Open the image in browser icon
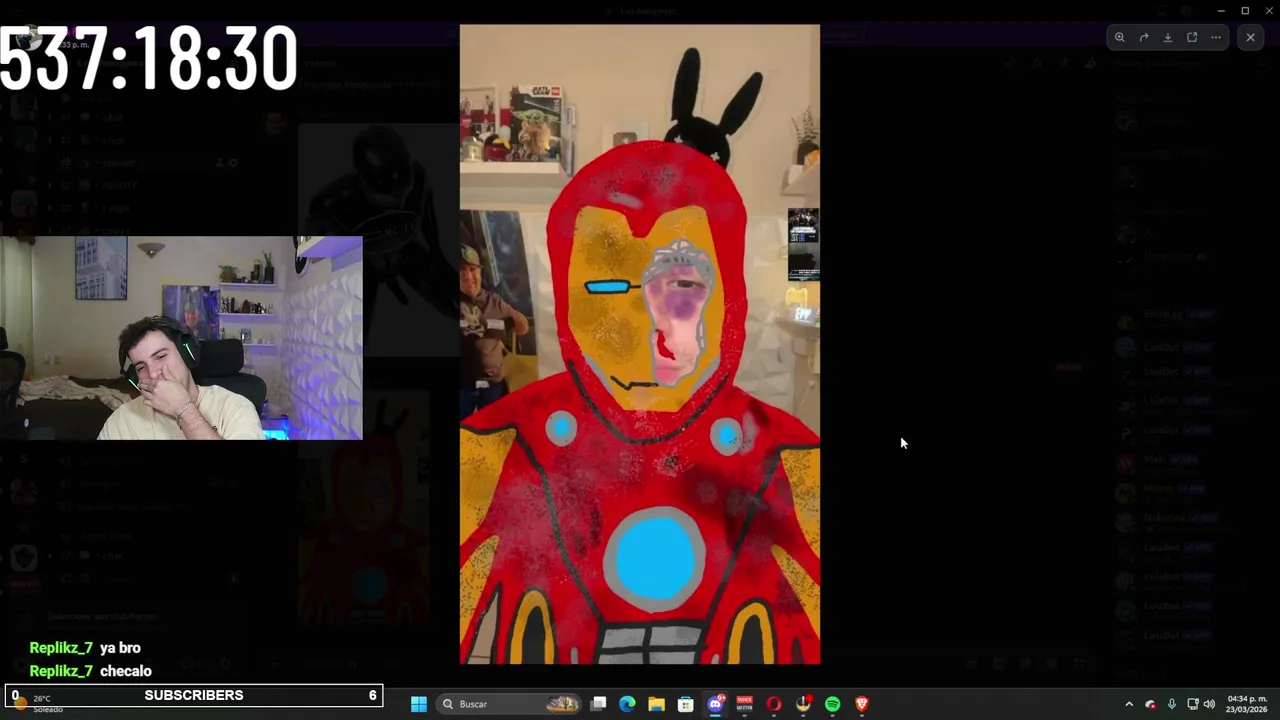 1192,37
